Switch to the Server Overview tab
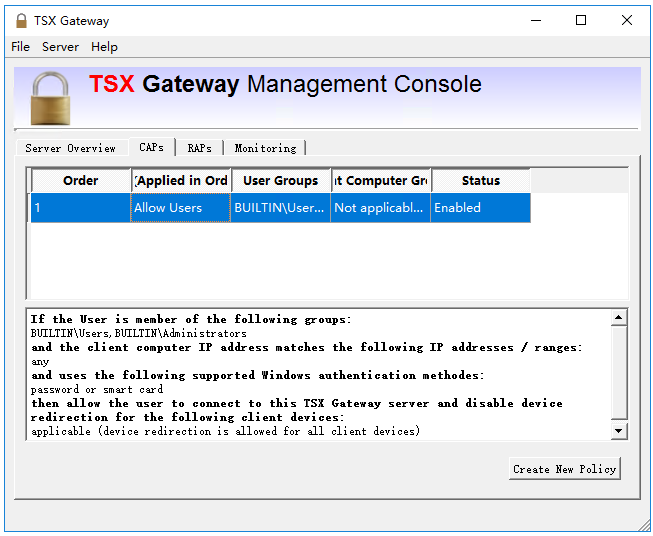 tap(70, 148)
